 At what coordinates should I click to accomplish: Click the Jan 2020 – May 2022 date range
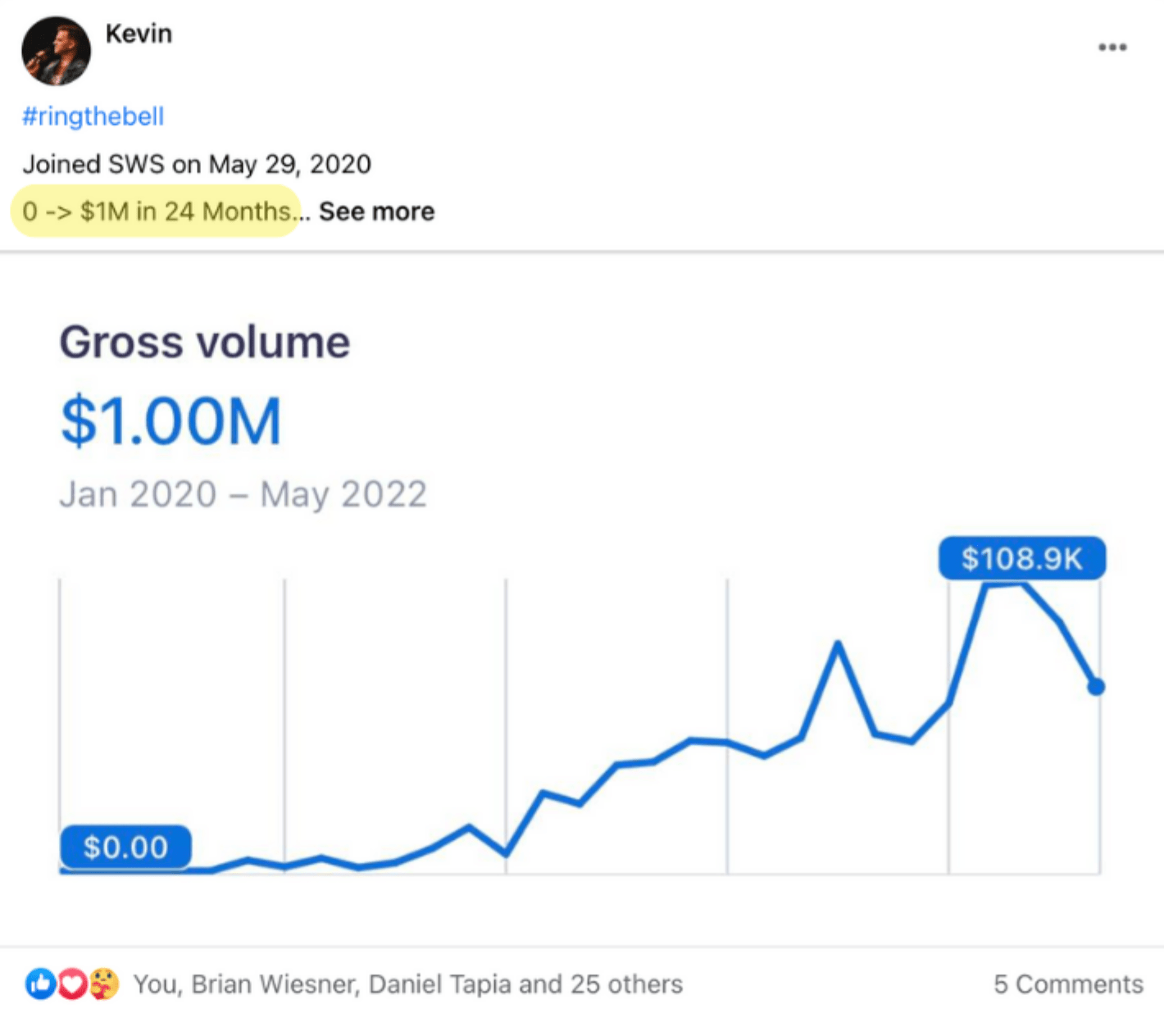click(243, 494)
